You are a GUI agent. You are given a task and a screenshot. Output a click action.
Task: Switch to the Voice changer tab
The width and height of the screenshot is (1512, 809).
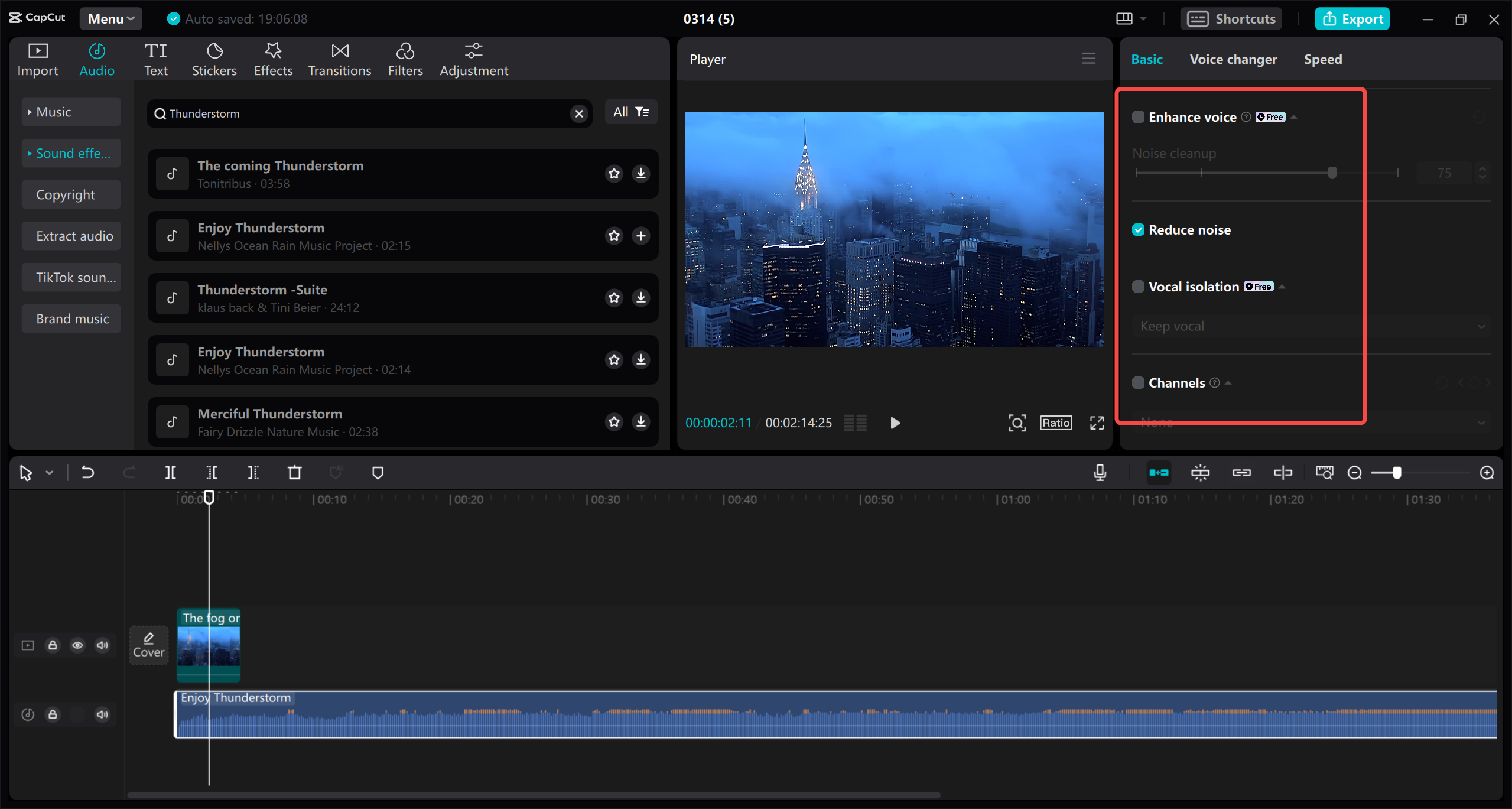1233,59
